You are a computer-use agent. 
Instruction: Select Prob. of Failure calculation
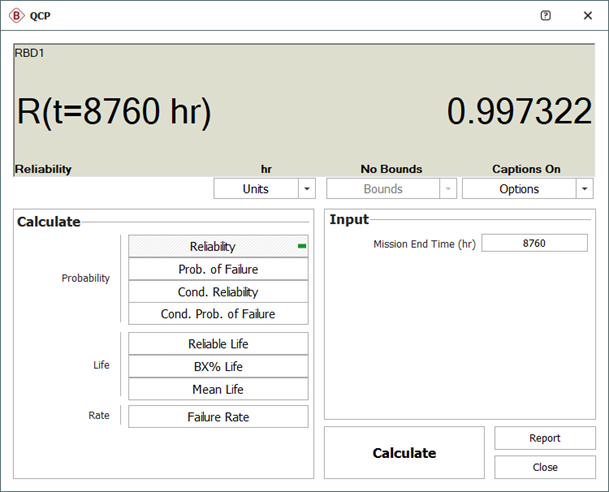pyautogui.click(x=218, y=269)
